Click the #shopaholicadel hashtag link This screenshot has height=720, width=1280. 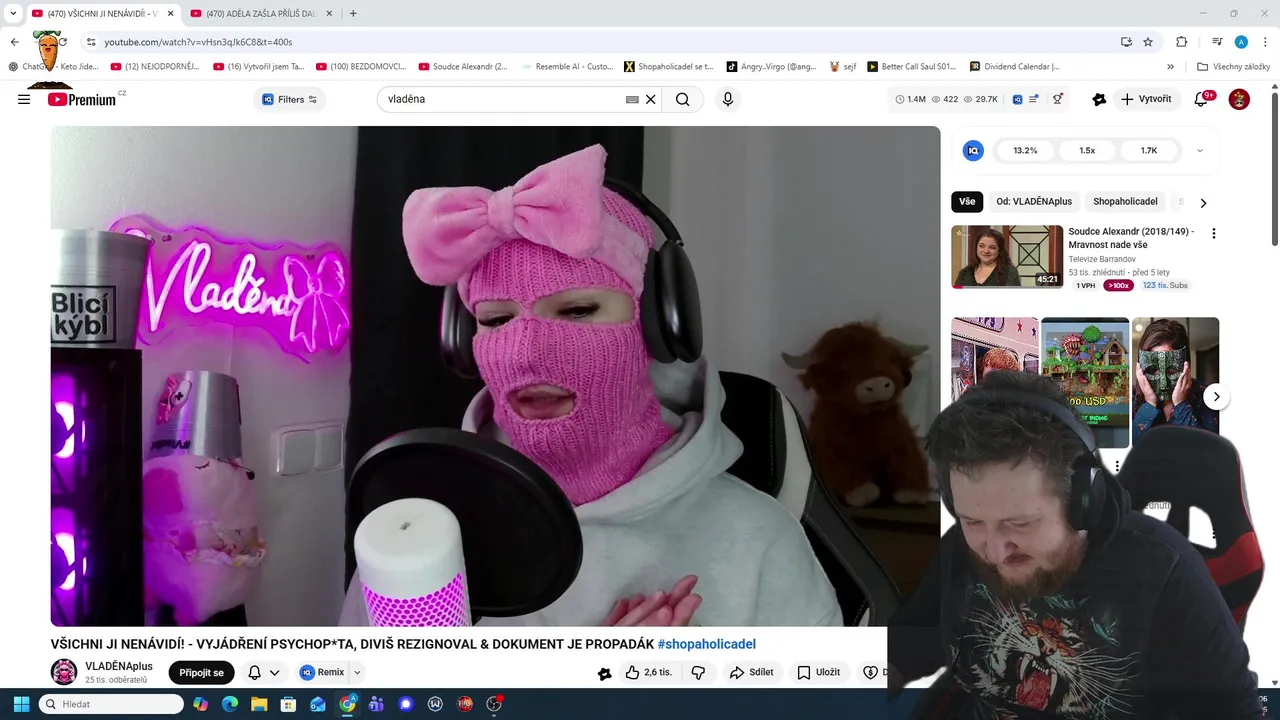[706, 644]
